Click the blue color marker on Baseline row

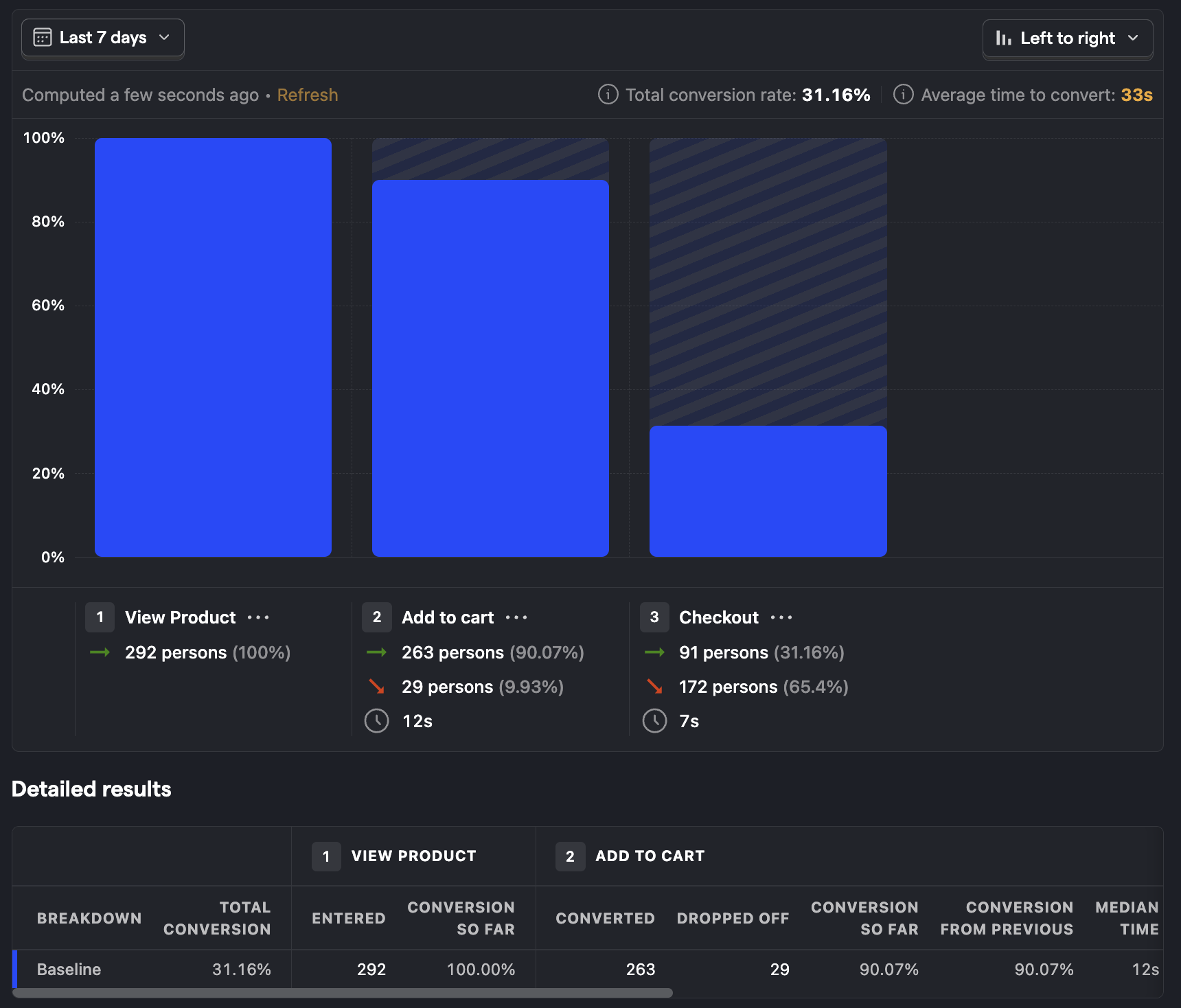pyautogui.click(x=15, y=969)
